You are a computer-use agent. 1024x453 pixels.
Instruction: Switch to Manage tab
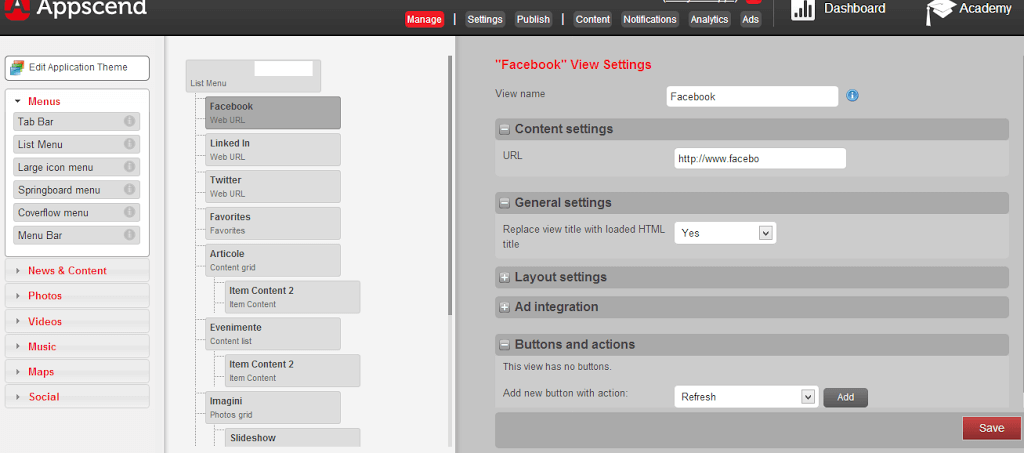point(424,20)
